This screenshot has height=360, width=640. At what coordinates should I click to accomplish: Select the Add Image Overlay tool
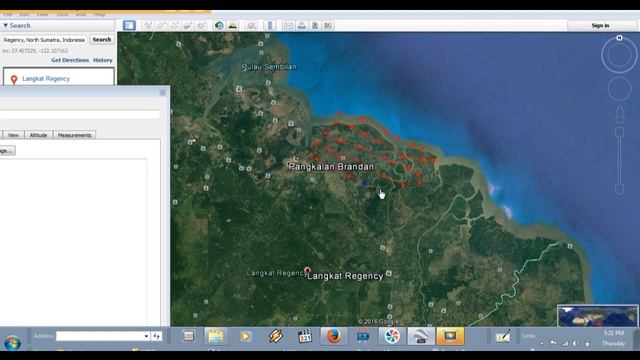coord(187,25)
